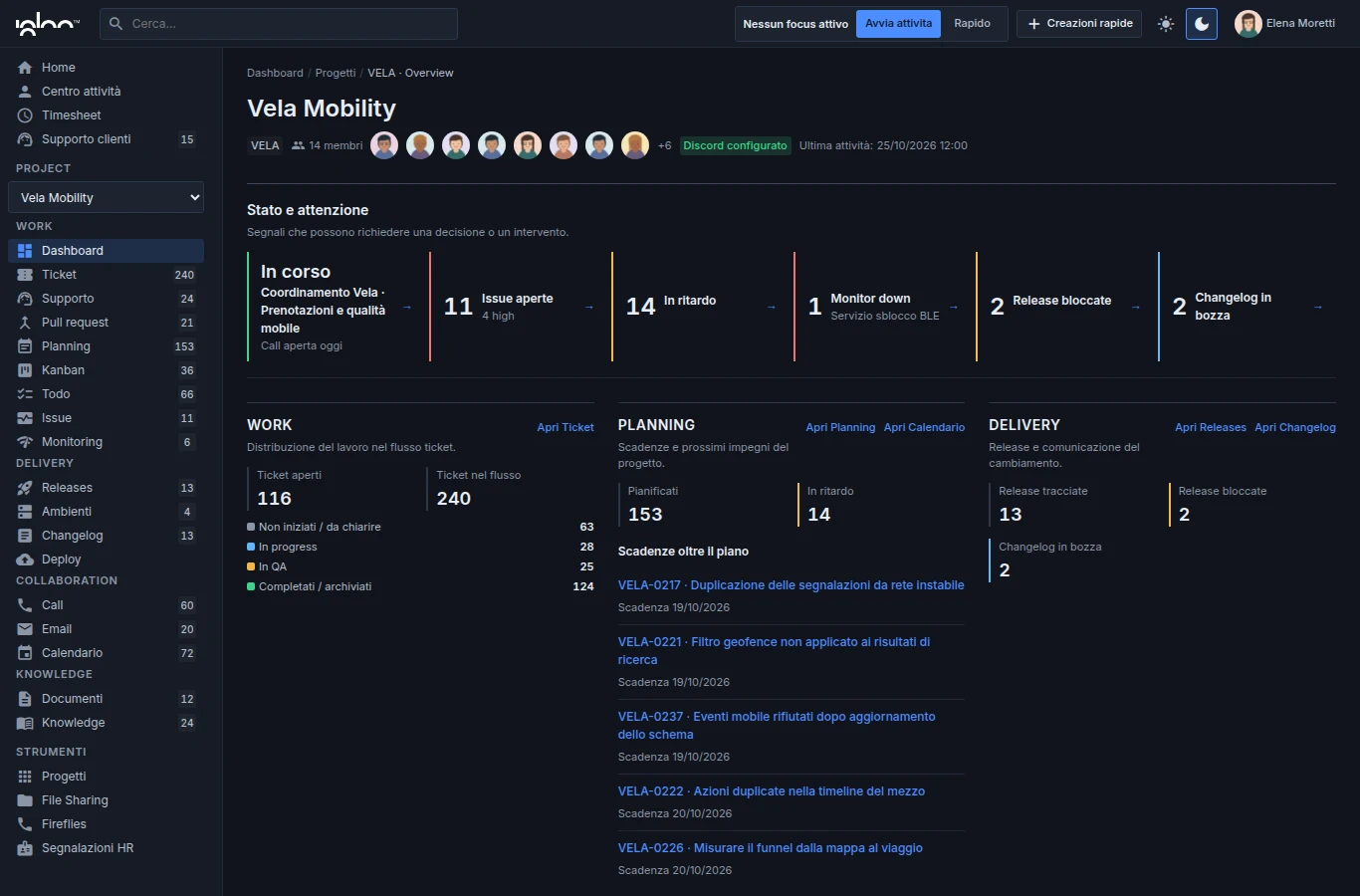The height and width of the screenshot is (896, 1360).
Task: Open Apri Changelog link in Delivery
Action: (x=1294, y=427)
